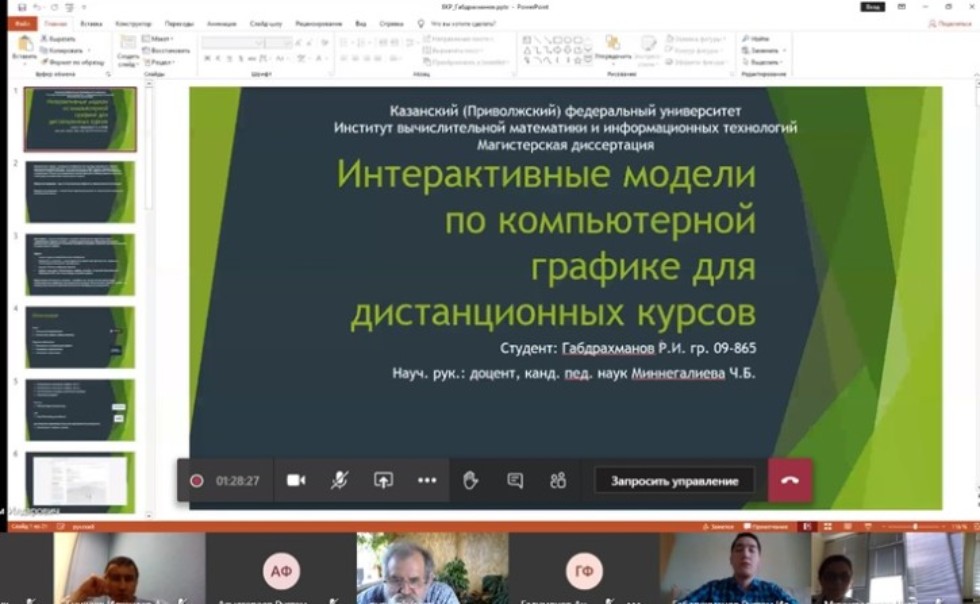End the call with hang-up button
This screenshot has height=604, width=980.
(x=790, y=480)
